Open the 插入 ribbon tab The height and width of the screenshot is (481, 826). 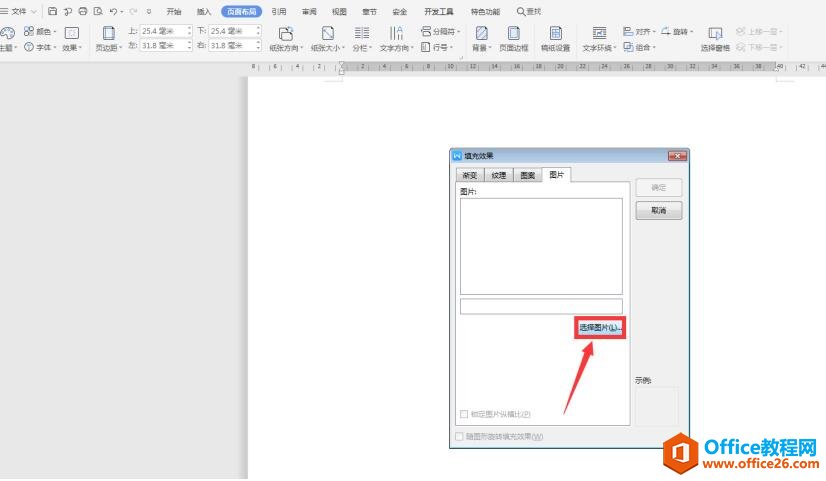pyautogui.click(x=204, y=11)
